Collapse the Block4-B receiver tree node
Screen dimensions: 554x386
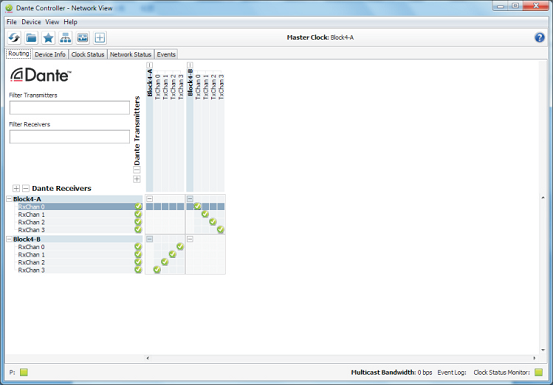point(9,239)
